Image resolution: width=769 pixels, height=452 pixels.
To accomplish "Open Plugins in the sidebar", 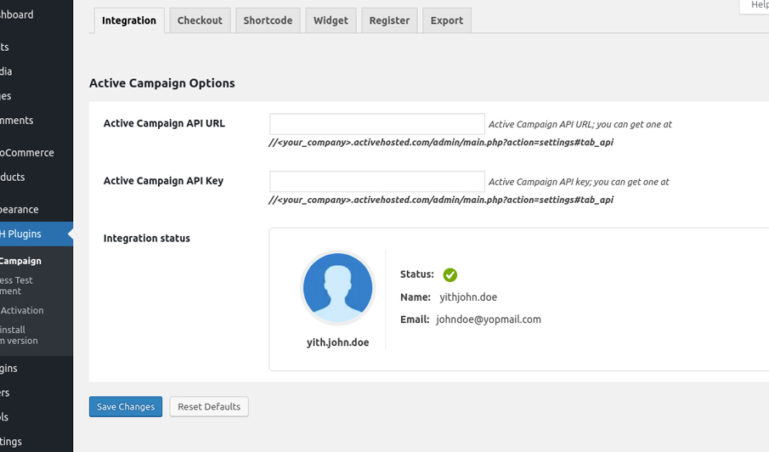I will coord(36,368).
